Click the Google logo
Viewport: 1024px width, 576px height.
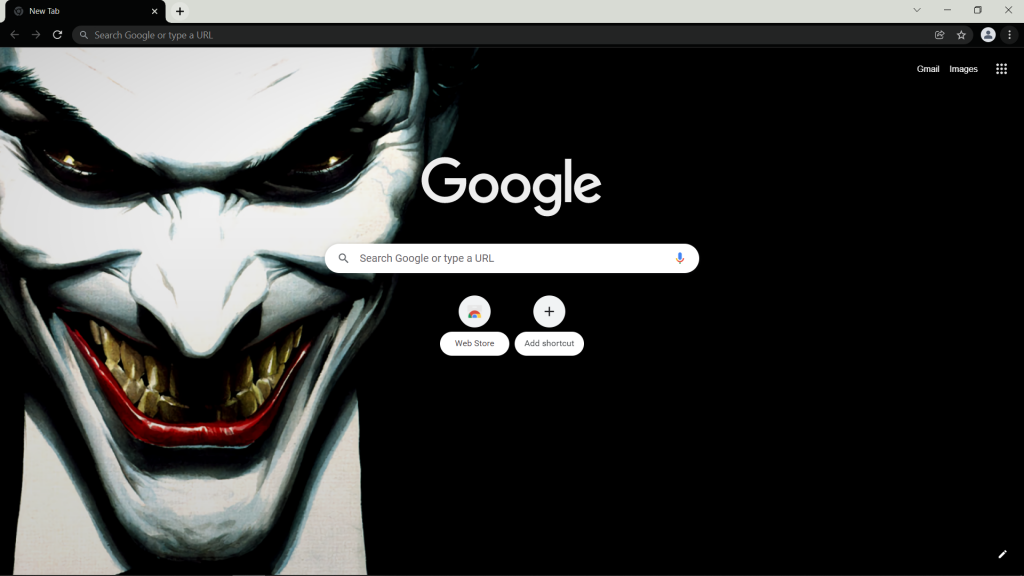pyautogui.click(x=511, y=185)
